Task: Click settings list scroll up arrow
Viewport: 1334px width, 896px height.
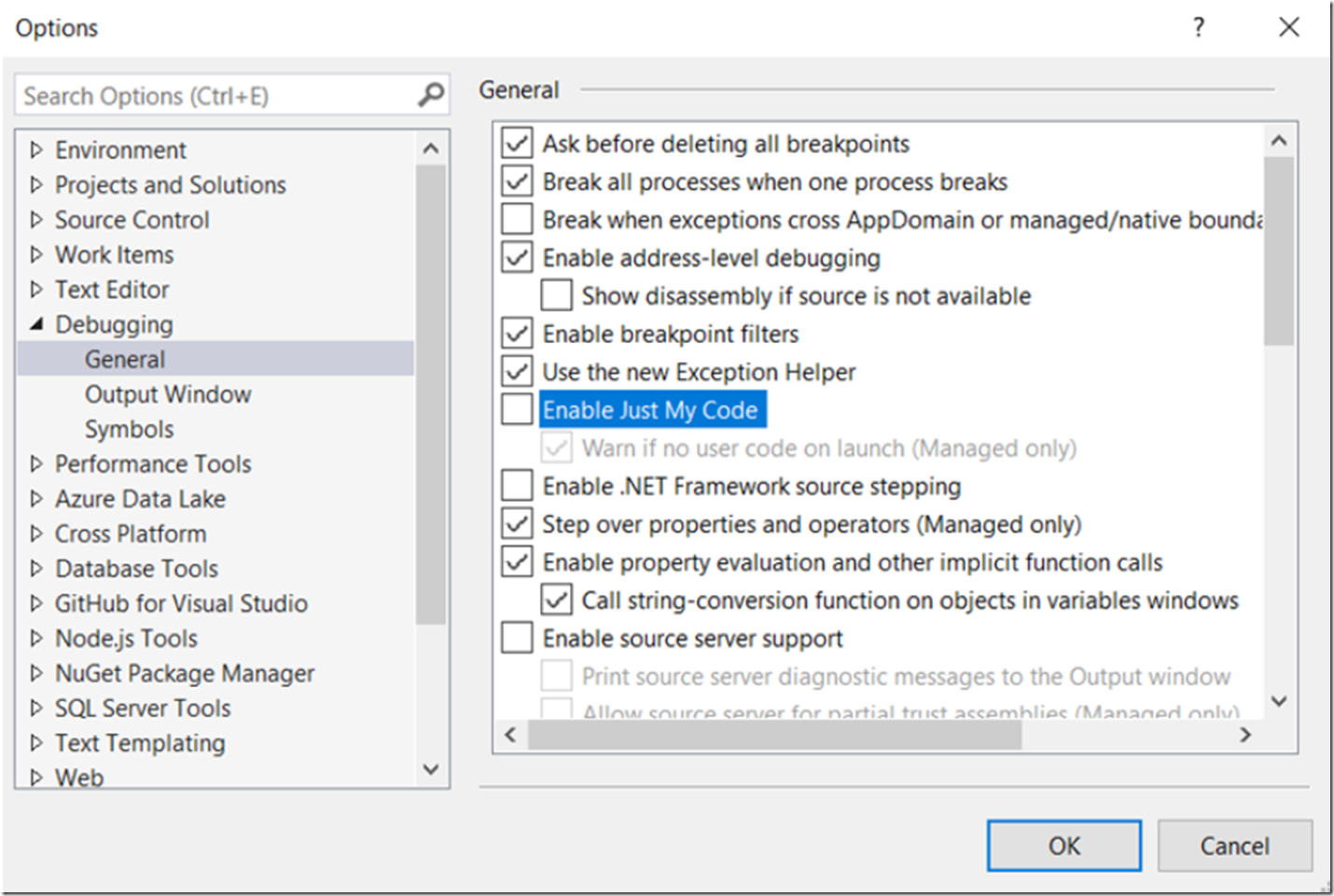Action: (1279, 141)
